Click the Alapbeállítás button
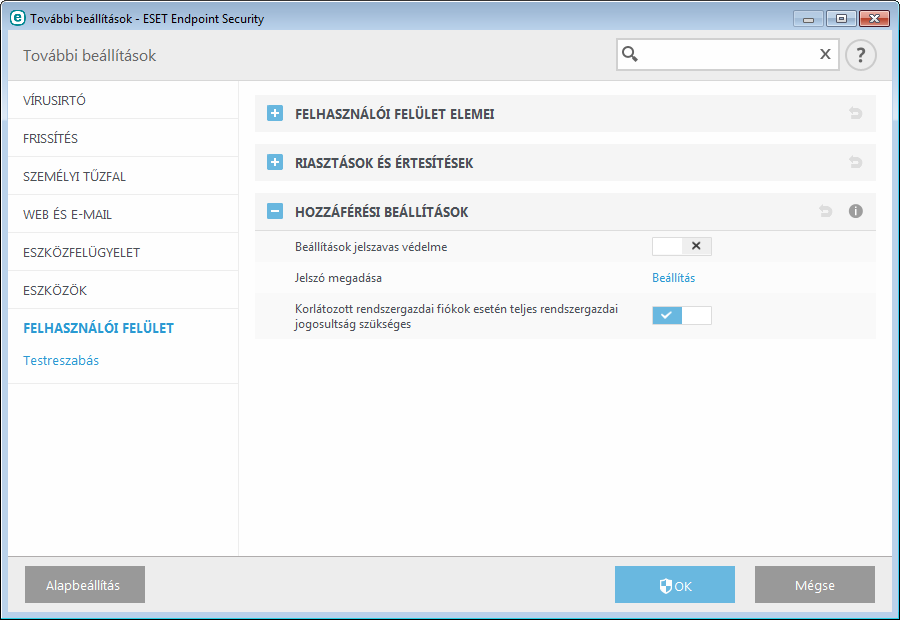This screenshot has height=620, width=900. [x=85, y=584]
